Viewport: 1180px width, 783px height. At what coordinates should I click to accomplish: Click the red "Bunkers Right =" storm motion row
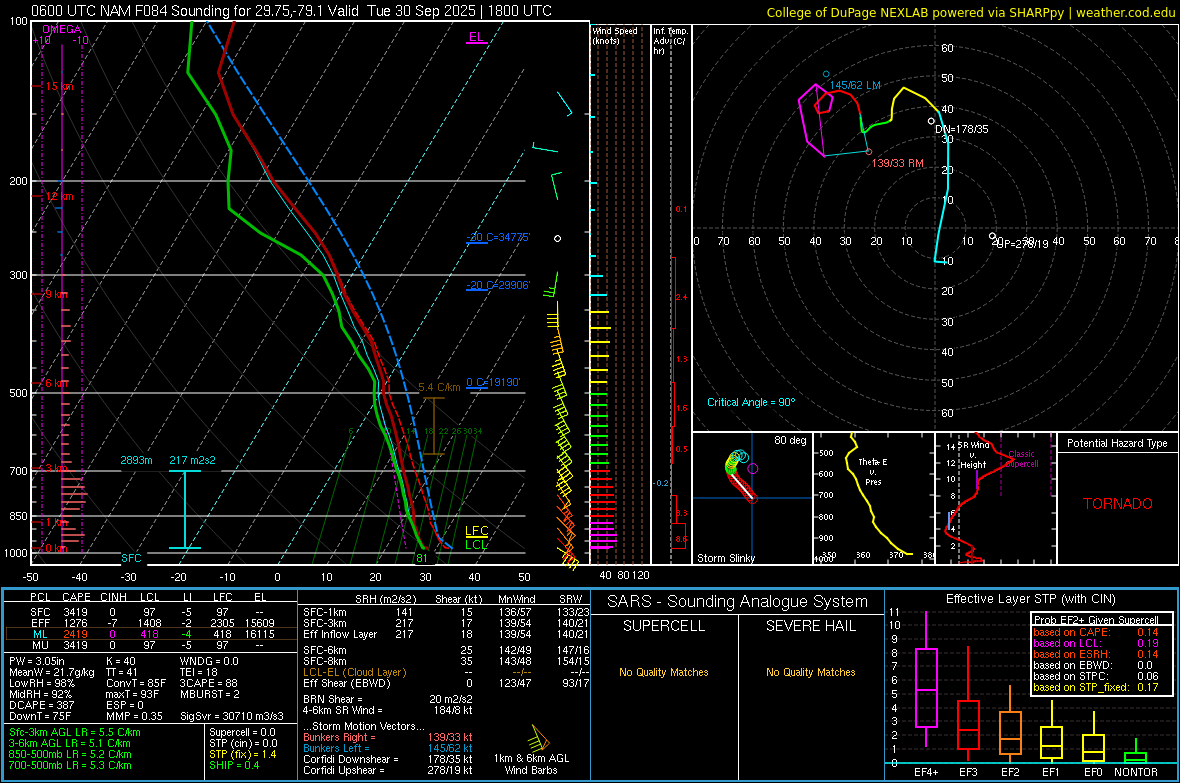(388, 737)
